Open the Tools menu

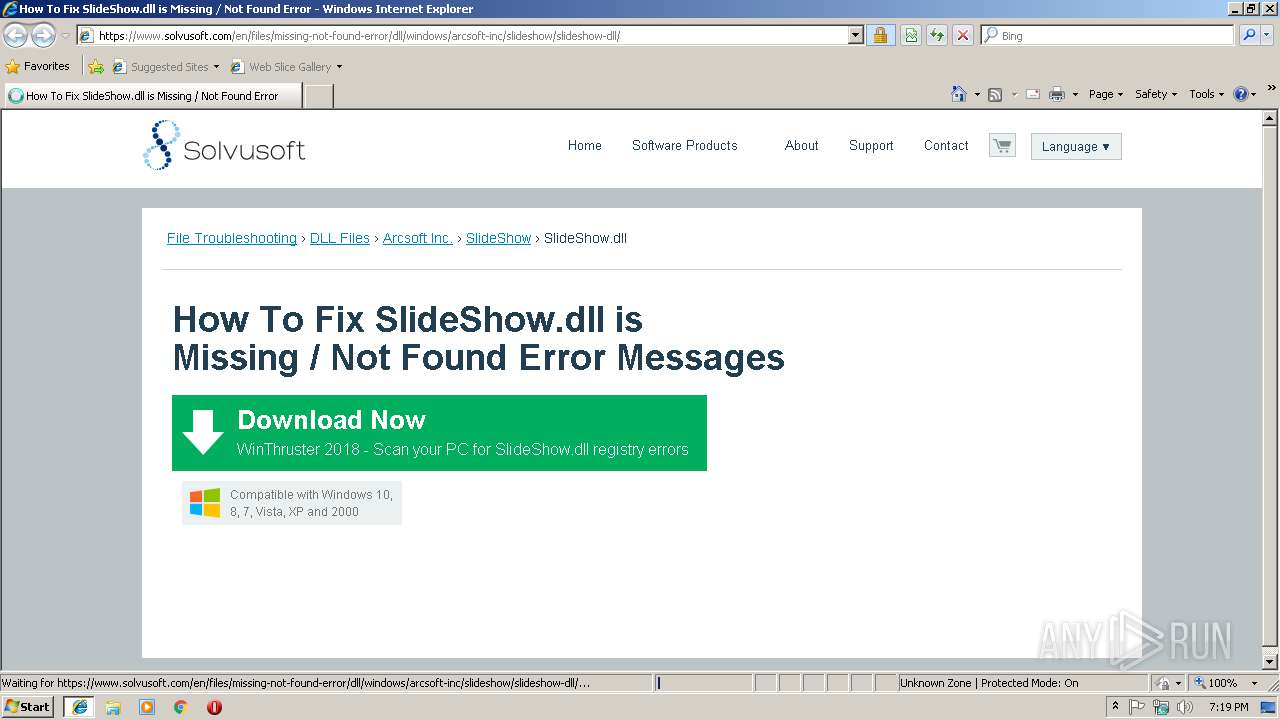click(1206, 94)
